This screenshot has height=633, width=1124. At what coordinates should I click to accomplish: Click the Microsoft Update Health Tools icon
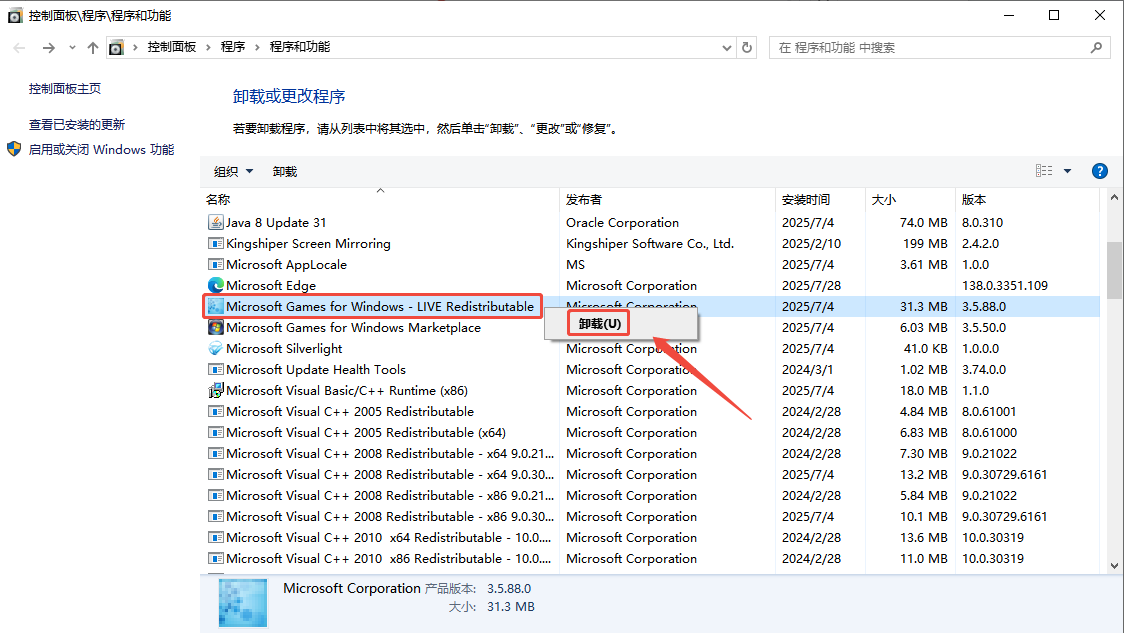[215, 369]
